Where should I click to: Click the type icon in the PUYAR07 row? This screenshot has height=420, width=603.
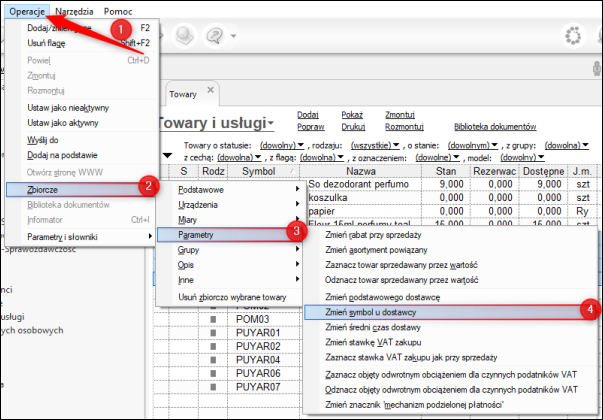(212, 386)
